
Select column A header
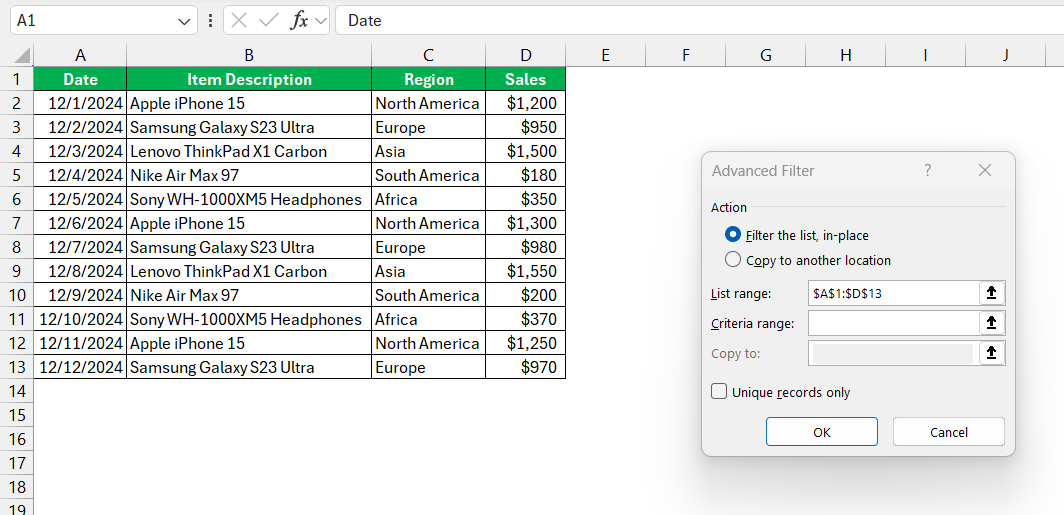pyautogui.click(x=80, y=56)
